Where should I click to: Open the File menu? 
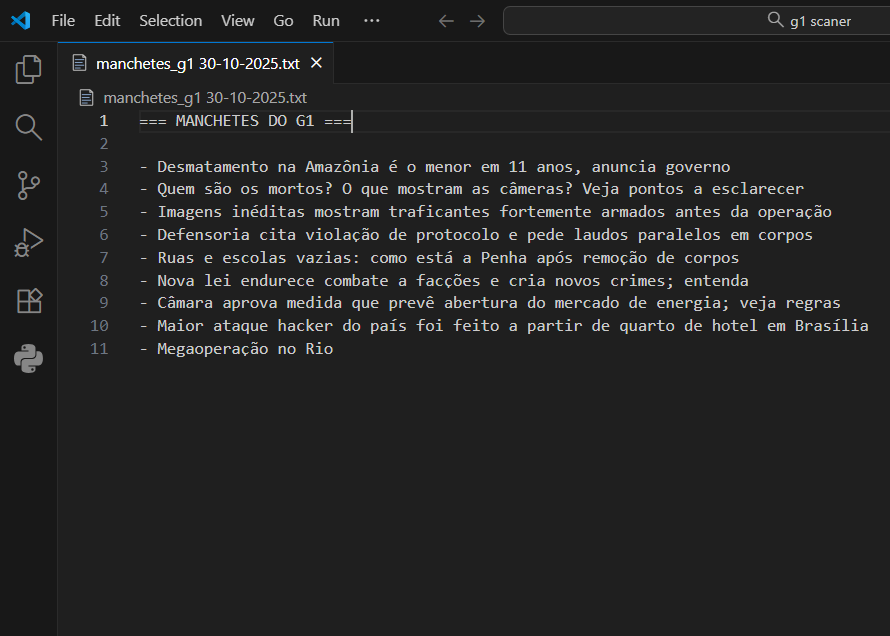tap(63, 21)
